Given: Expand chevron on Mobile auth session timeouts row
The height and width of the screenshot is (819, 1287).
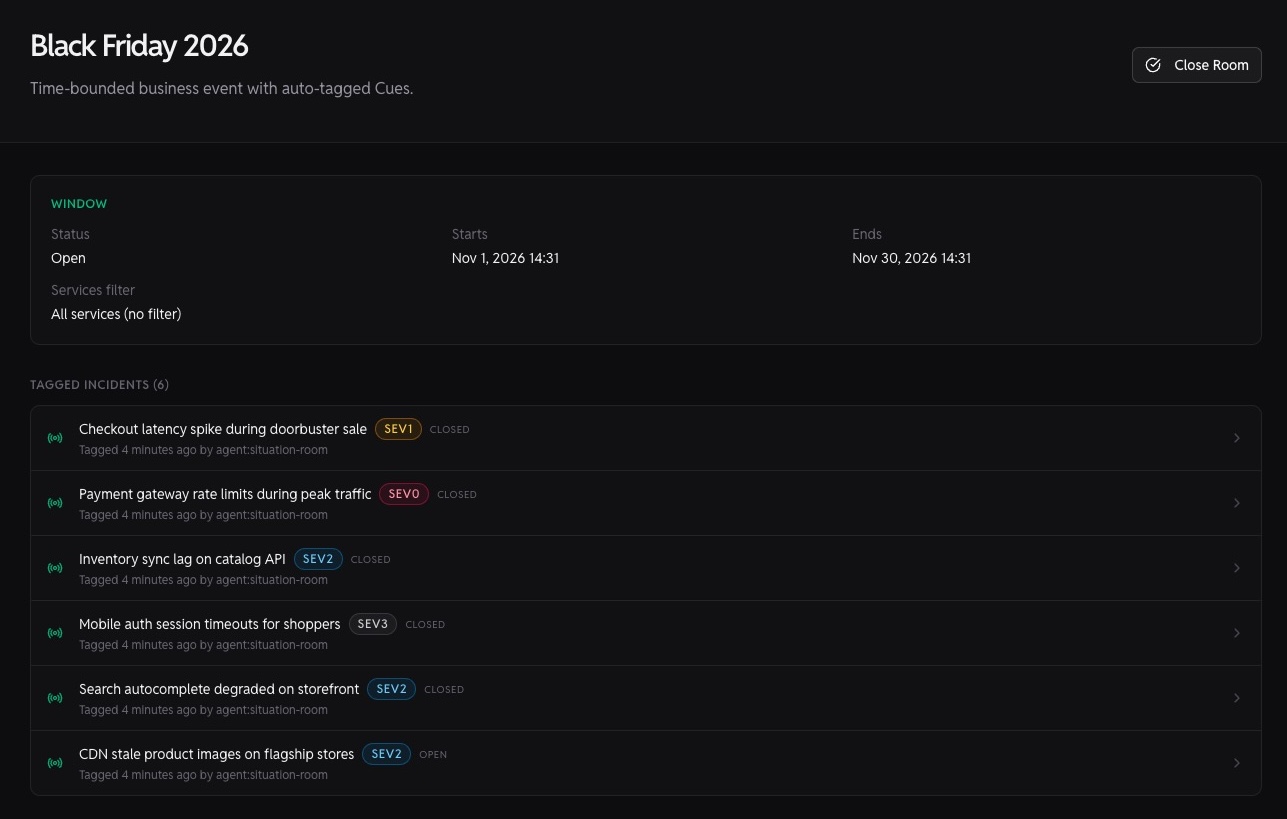Looking at the screenshot, I should click(1237, 633).
